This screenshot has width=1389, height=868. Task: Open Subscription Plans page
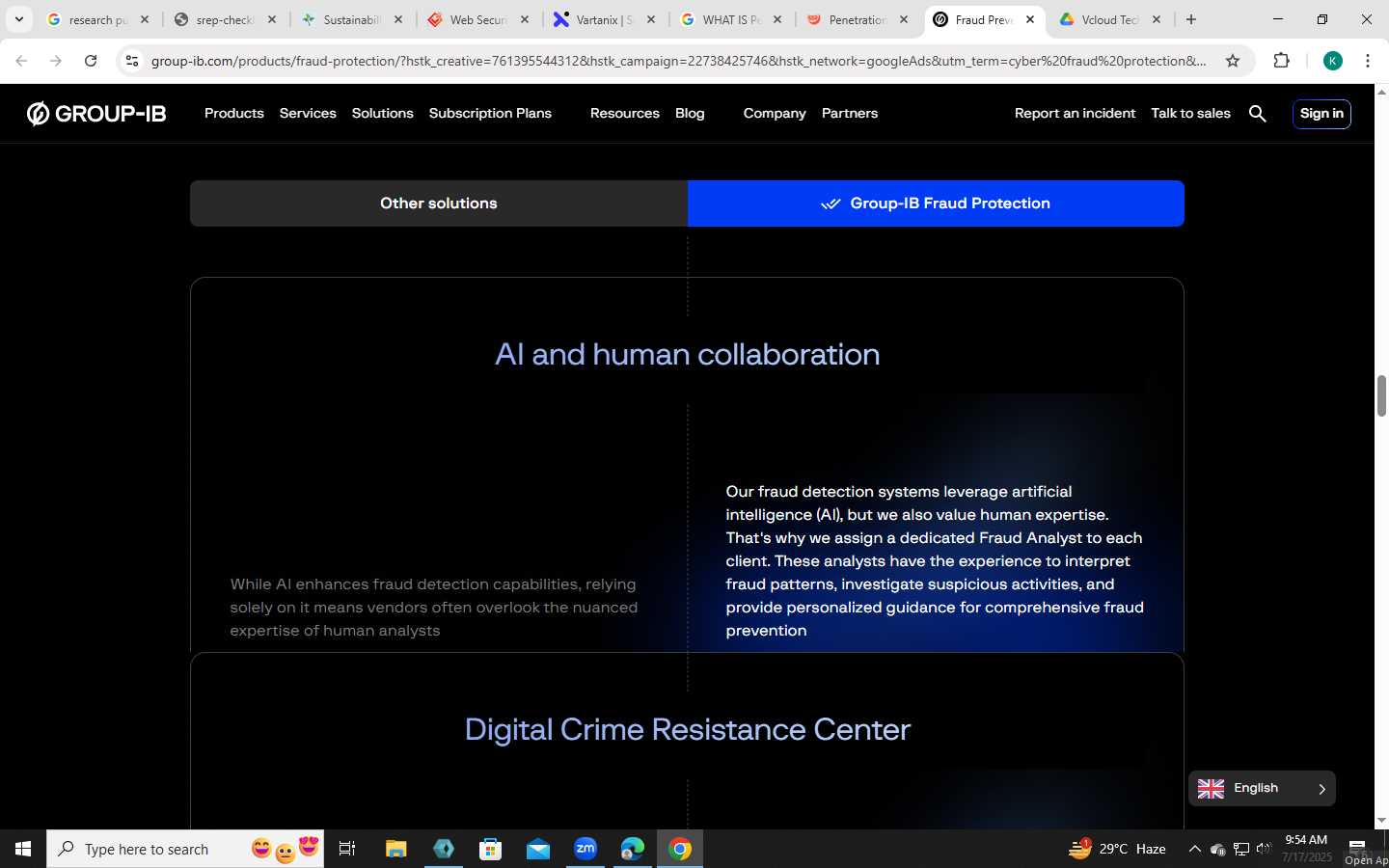490,114
